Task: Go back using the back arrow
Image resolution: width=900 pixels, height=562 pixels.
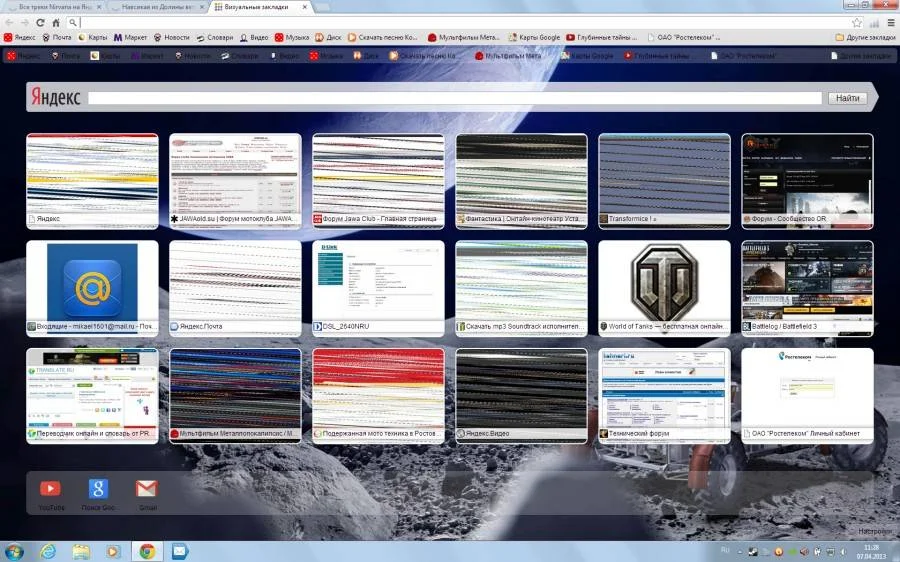Action: pos(9,22)
